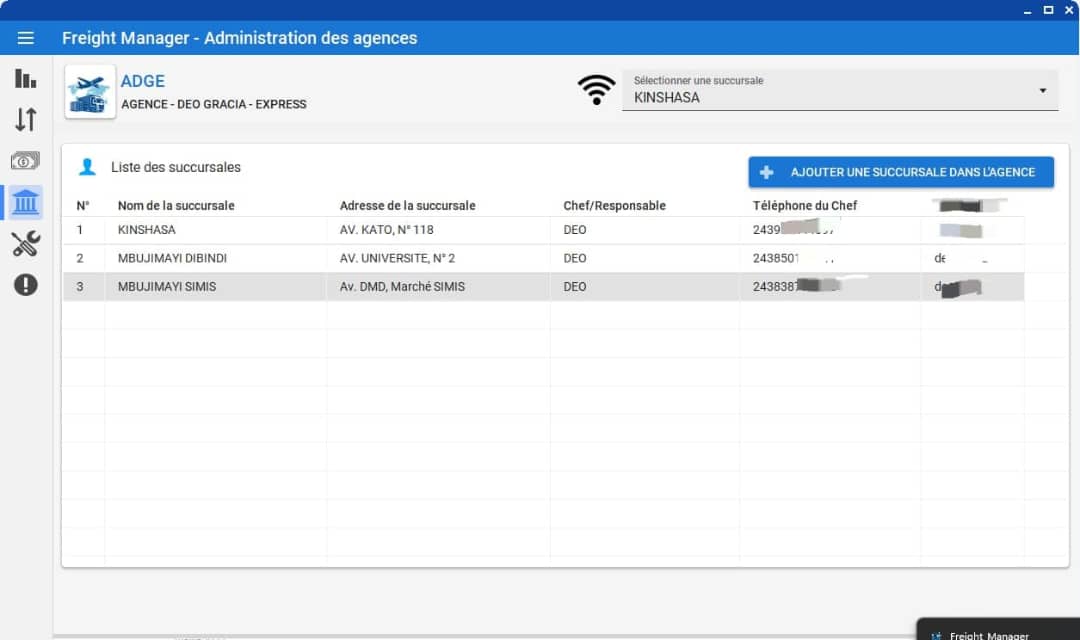The height and width of the screenshot is (640, 1080).
Task: Open the hamburger navigation menu
Action: 25,38
